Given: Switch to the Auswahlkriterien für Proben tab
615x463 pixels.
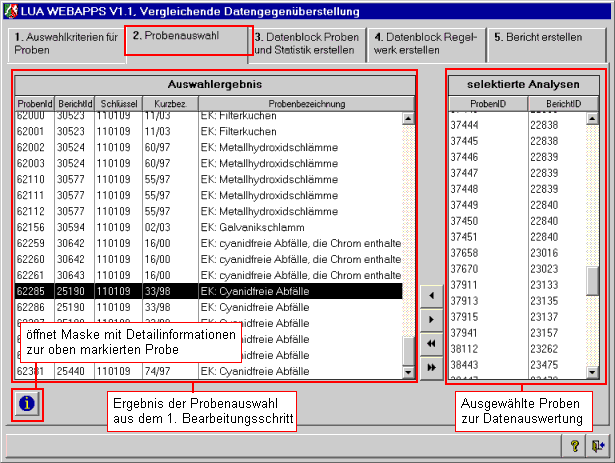Looking at the screenshot, I should pos(65,43).
